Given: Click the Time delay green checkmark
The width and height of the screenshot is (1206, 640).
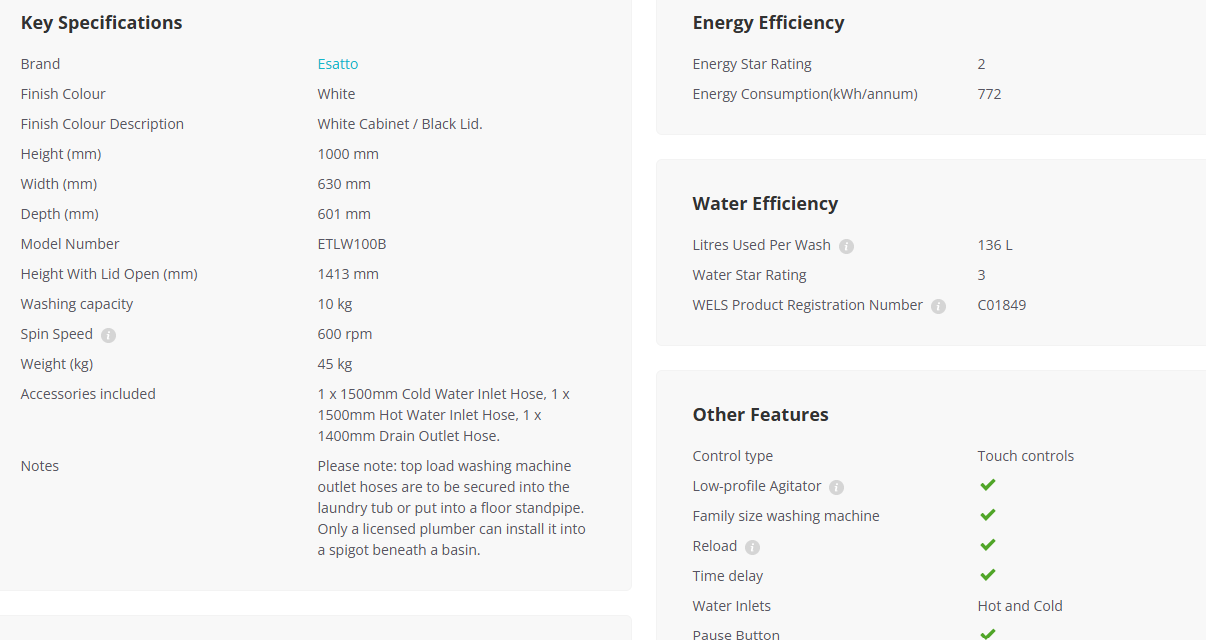Looking at the screenshot, I should click(987, 575).
